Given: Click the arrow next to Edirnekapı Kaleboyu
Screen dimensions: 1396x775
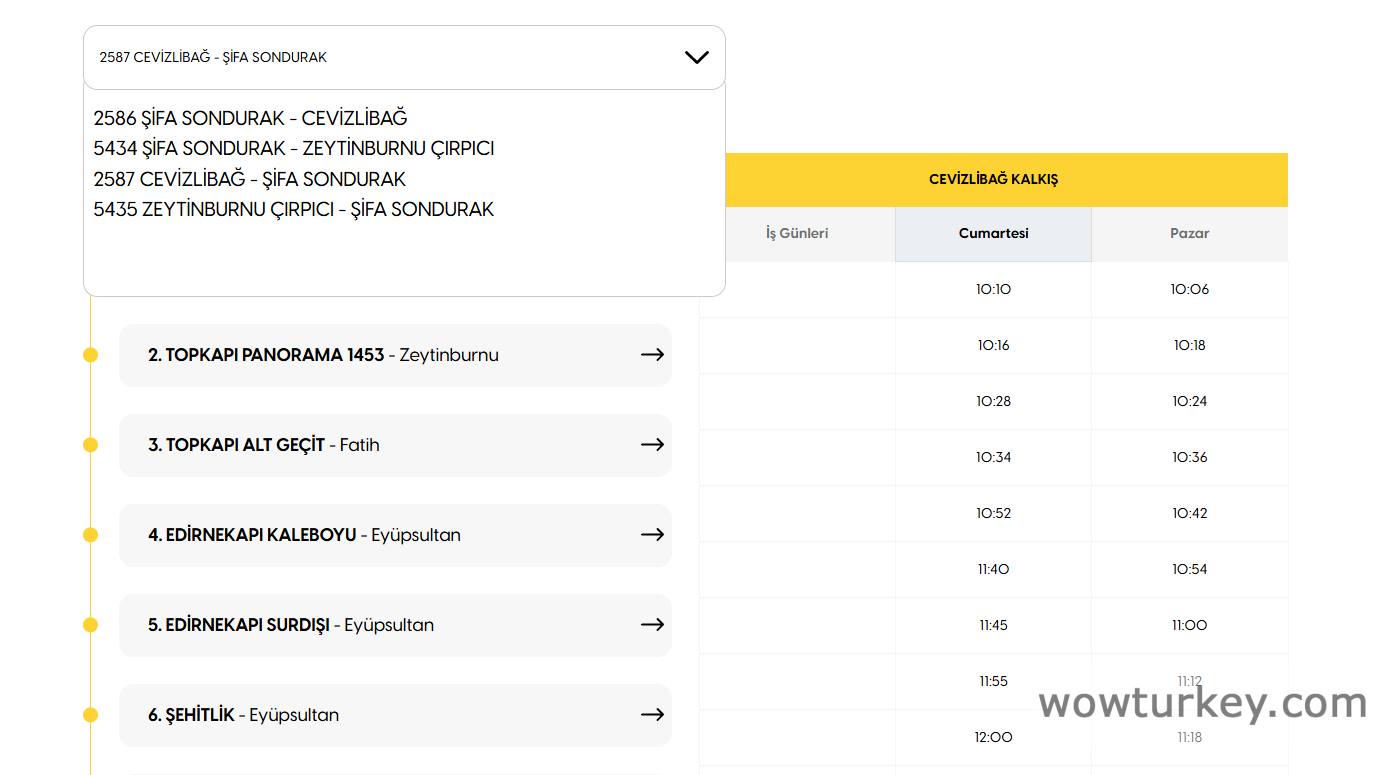Looking at the screenshot, I should [x=652, y=535].
